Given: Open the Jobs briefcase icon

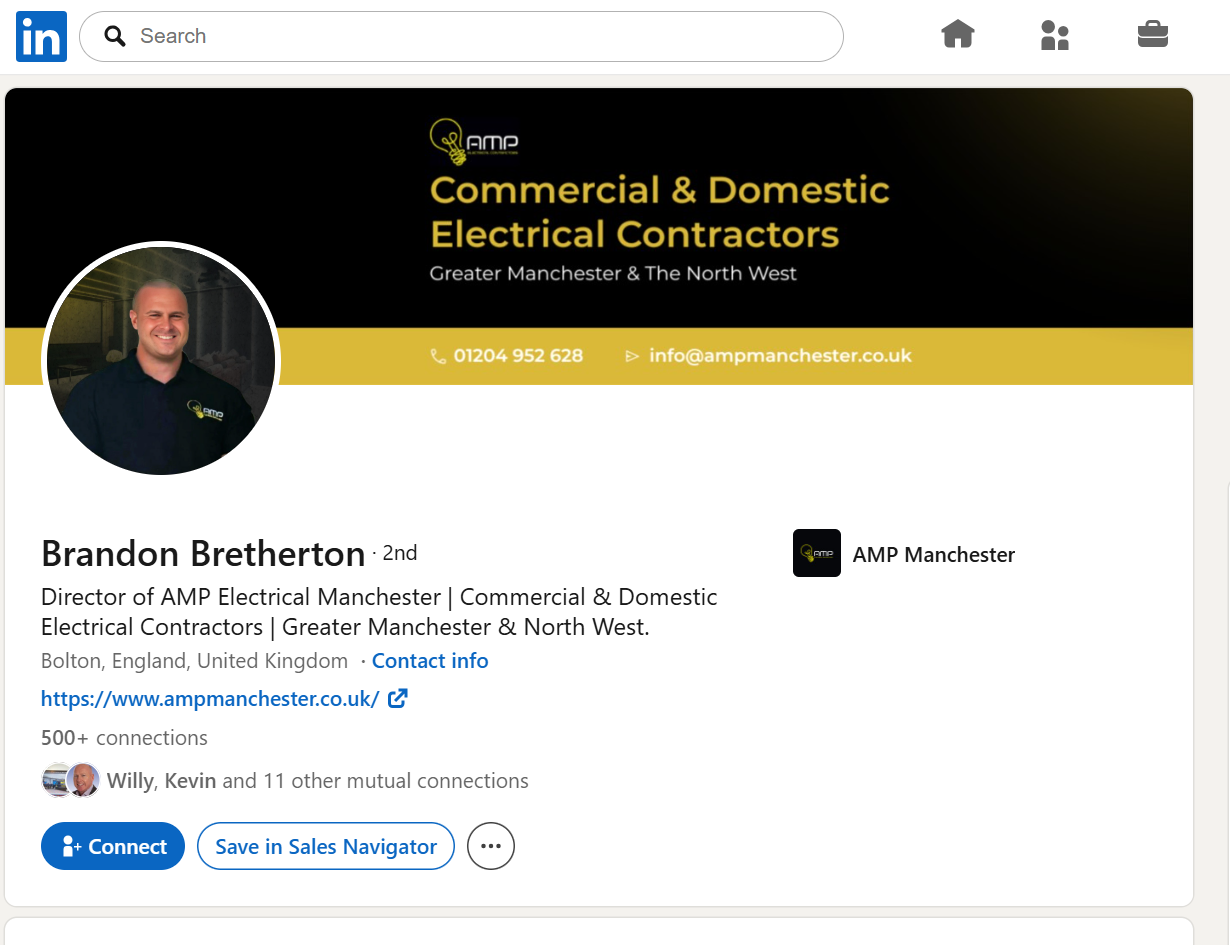Looking at the screenshot, I should coord(1153,35).
